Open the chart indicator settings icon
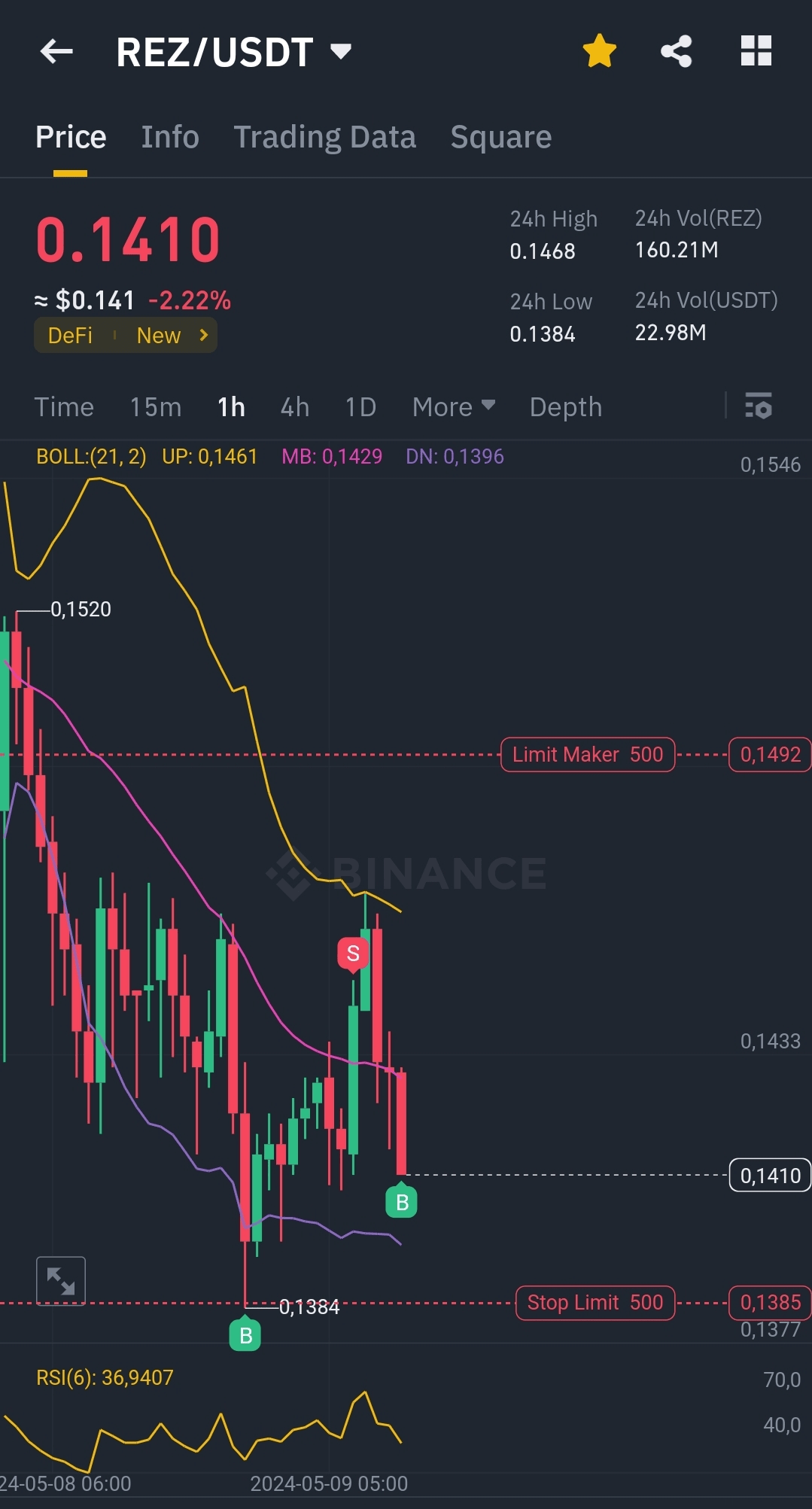The height and width of the screenshot is (1509, 812). click(758, 406)
